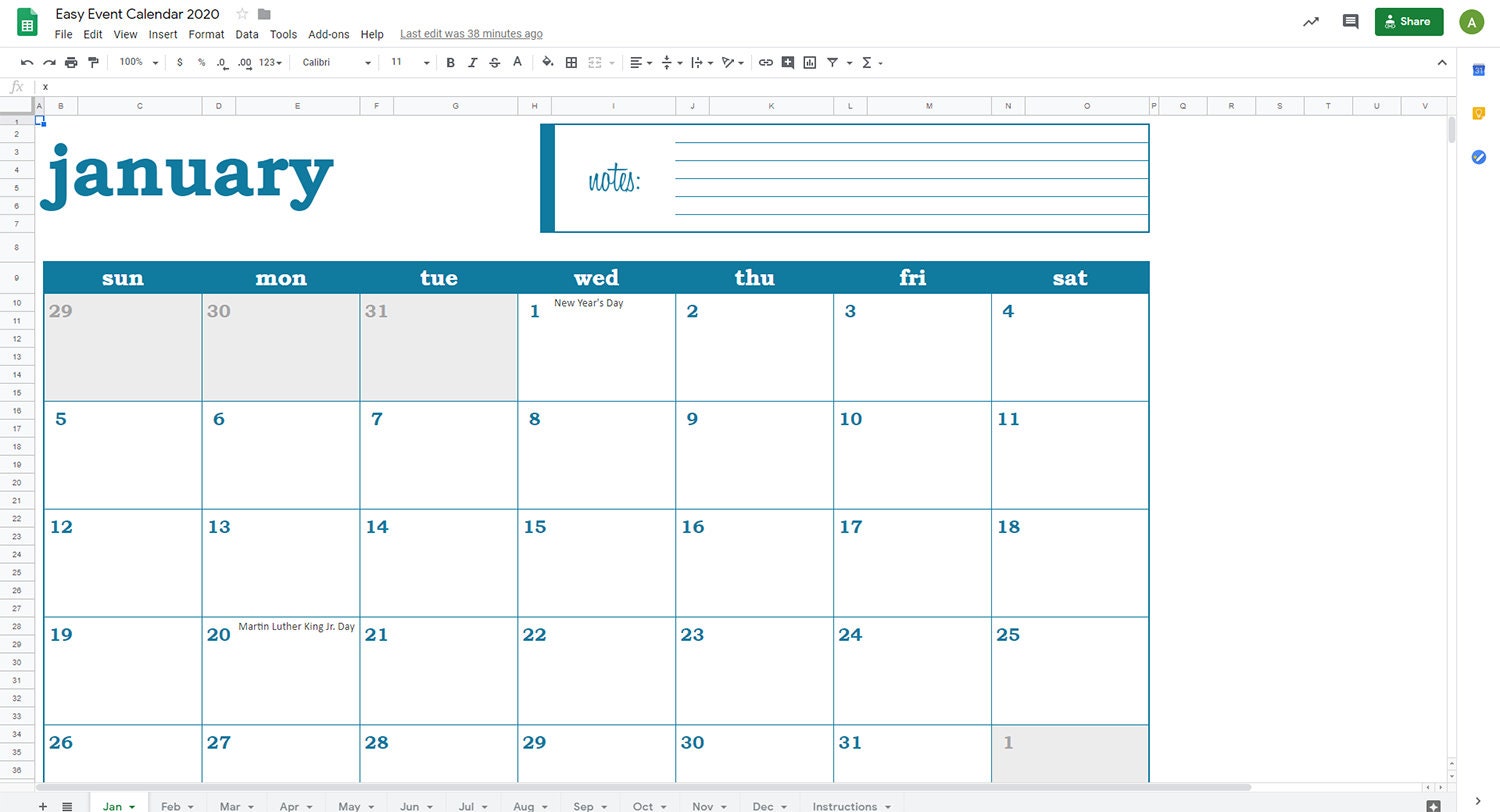Open the Google account avatar

(1471, 21)
